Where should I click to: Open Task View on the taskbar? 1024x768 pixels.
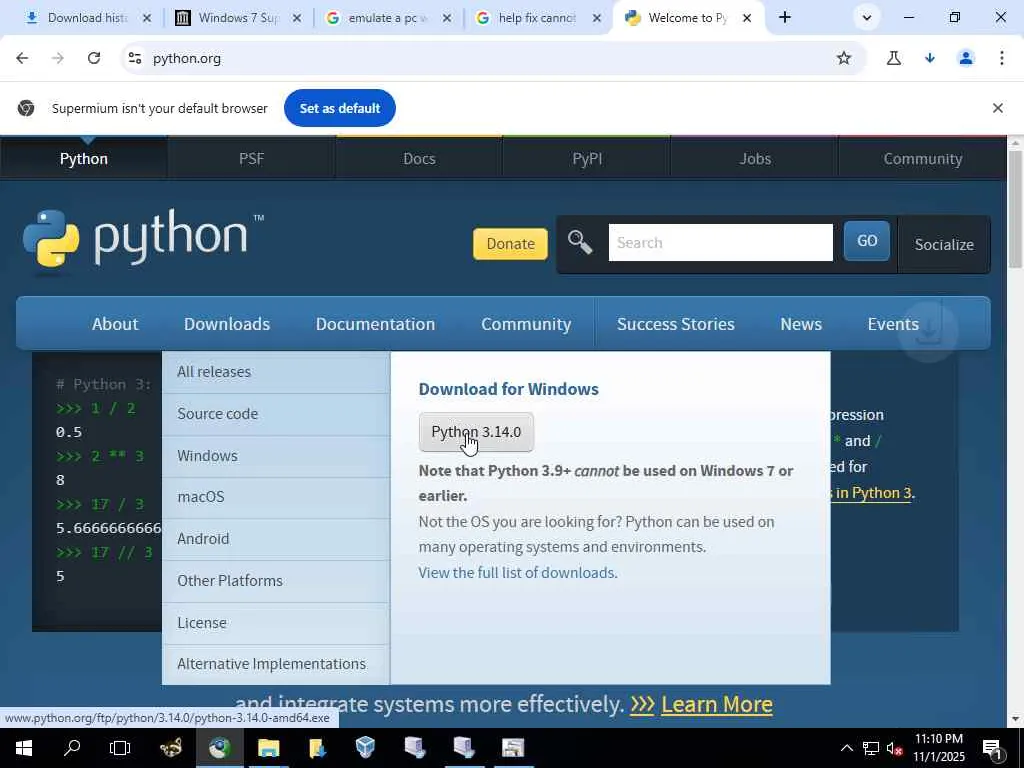pyautogui.click(x=120, y=748)
